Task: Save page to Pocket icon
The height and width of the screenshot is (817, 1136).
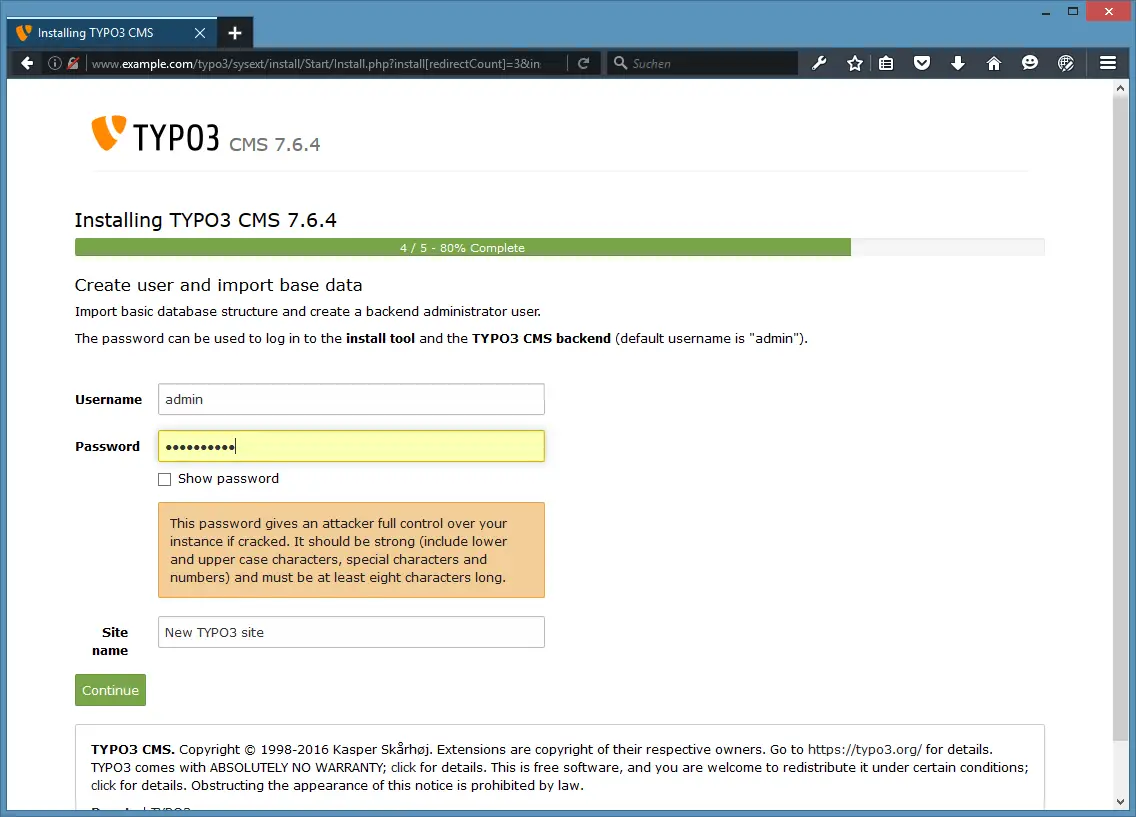Action: 922,63
